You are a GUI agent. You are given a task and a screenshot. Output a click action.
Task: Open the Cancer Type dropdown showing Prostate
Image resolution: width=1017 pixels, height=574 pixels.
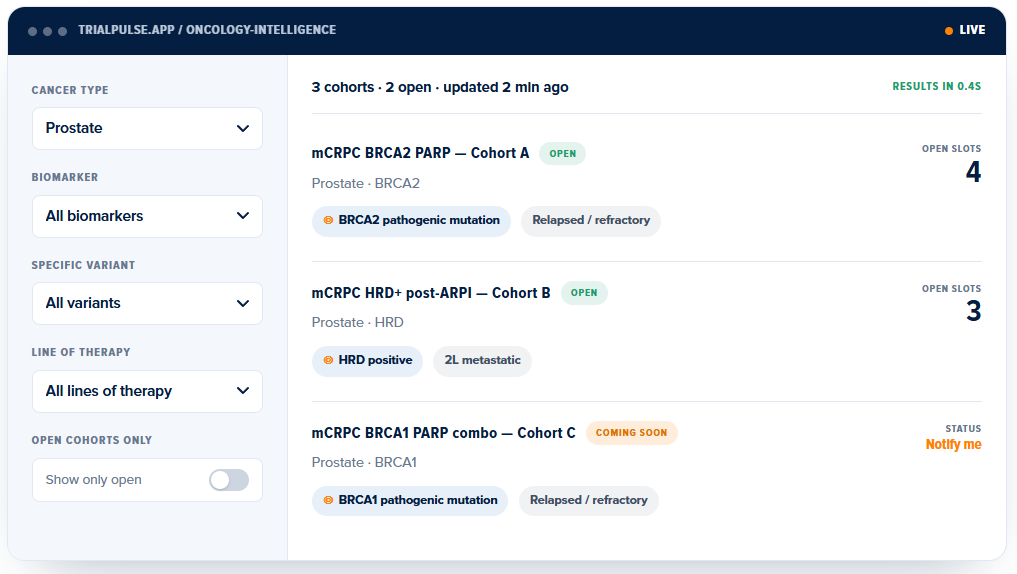coord(147,128)
